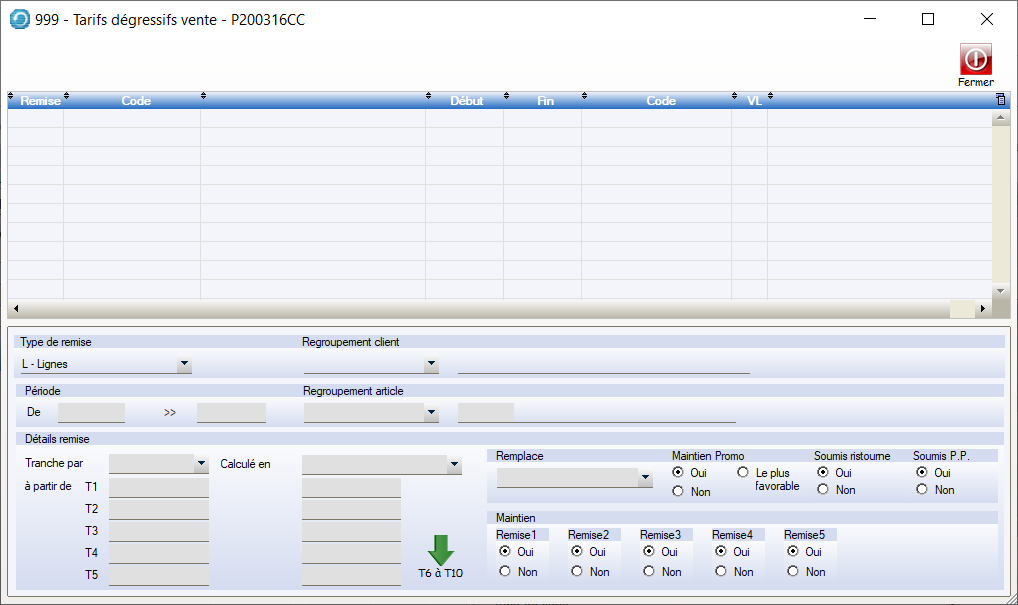Click the grid options icon in header corner

1001,100
